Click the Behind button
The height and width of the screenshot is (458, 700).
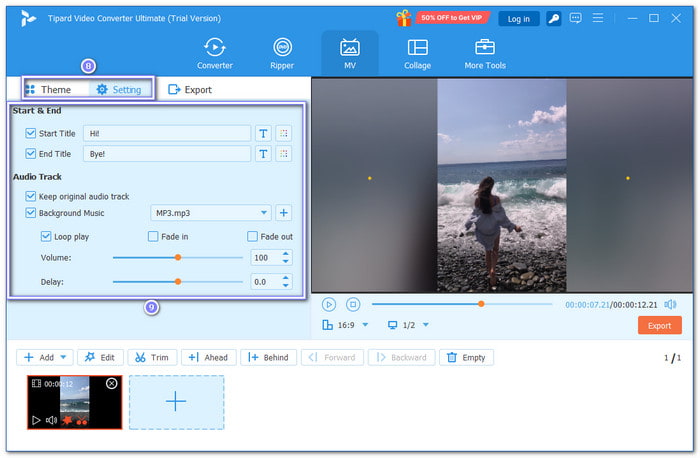268,358
